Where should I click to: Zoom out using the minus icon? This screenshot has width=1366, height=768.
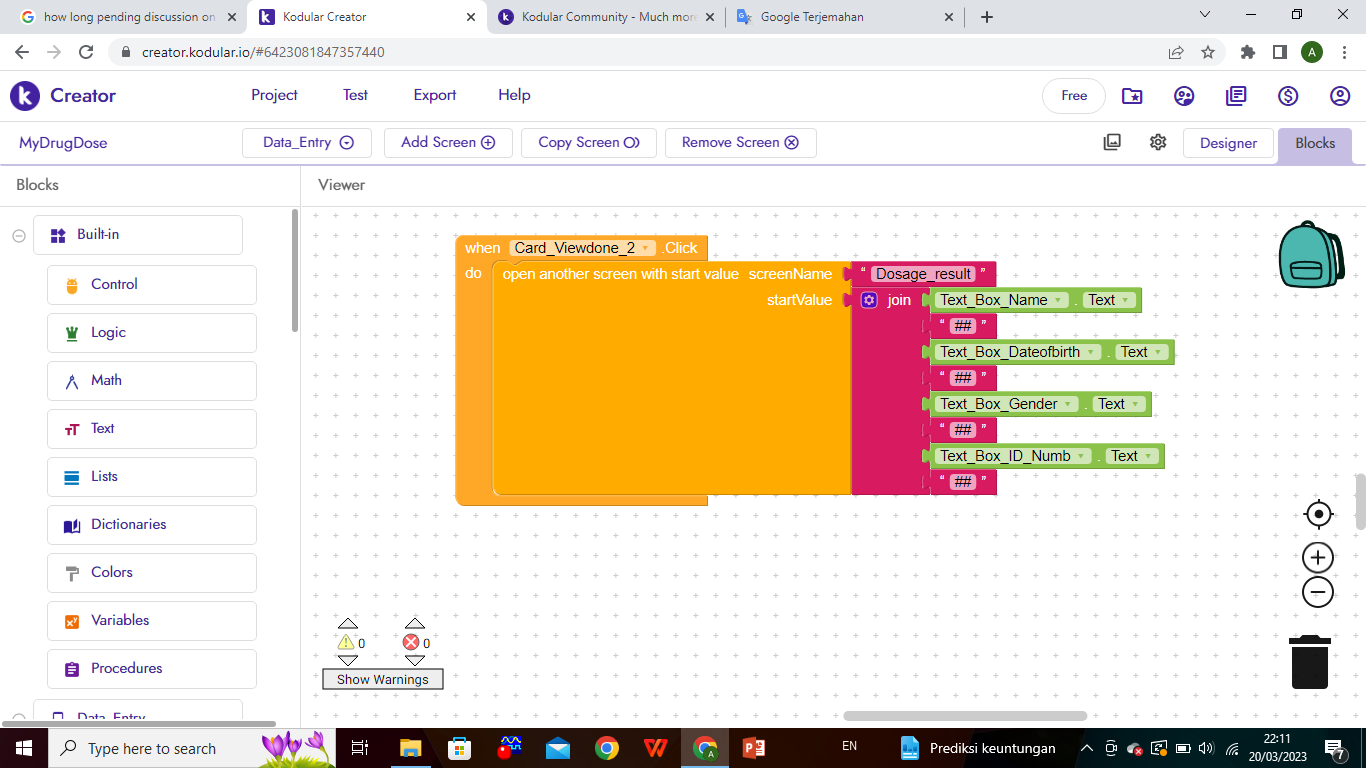click(1317, 591)
